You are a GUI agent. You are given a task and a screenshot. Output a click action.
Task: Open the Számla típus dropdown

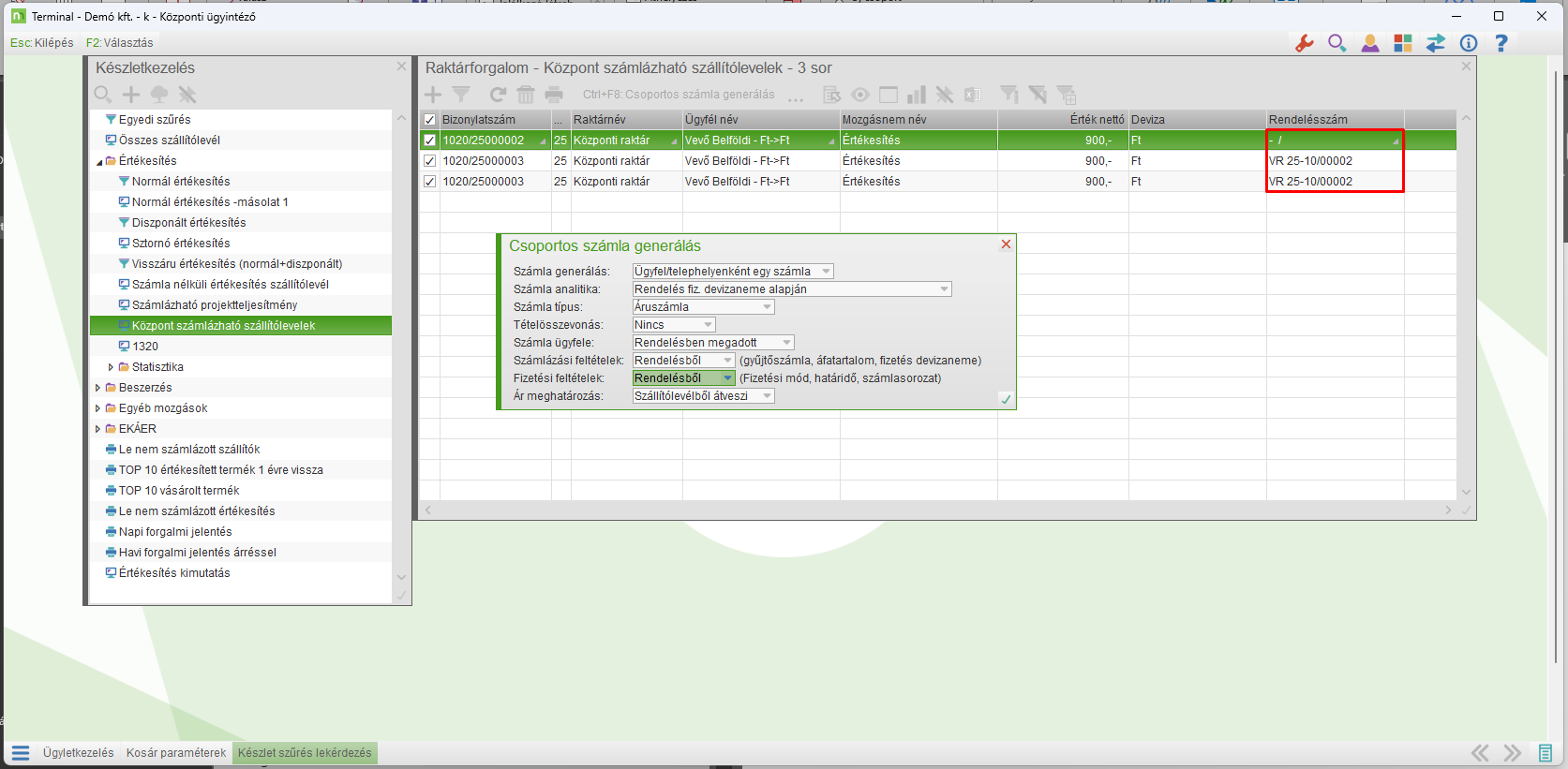tap(704, 307)
